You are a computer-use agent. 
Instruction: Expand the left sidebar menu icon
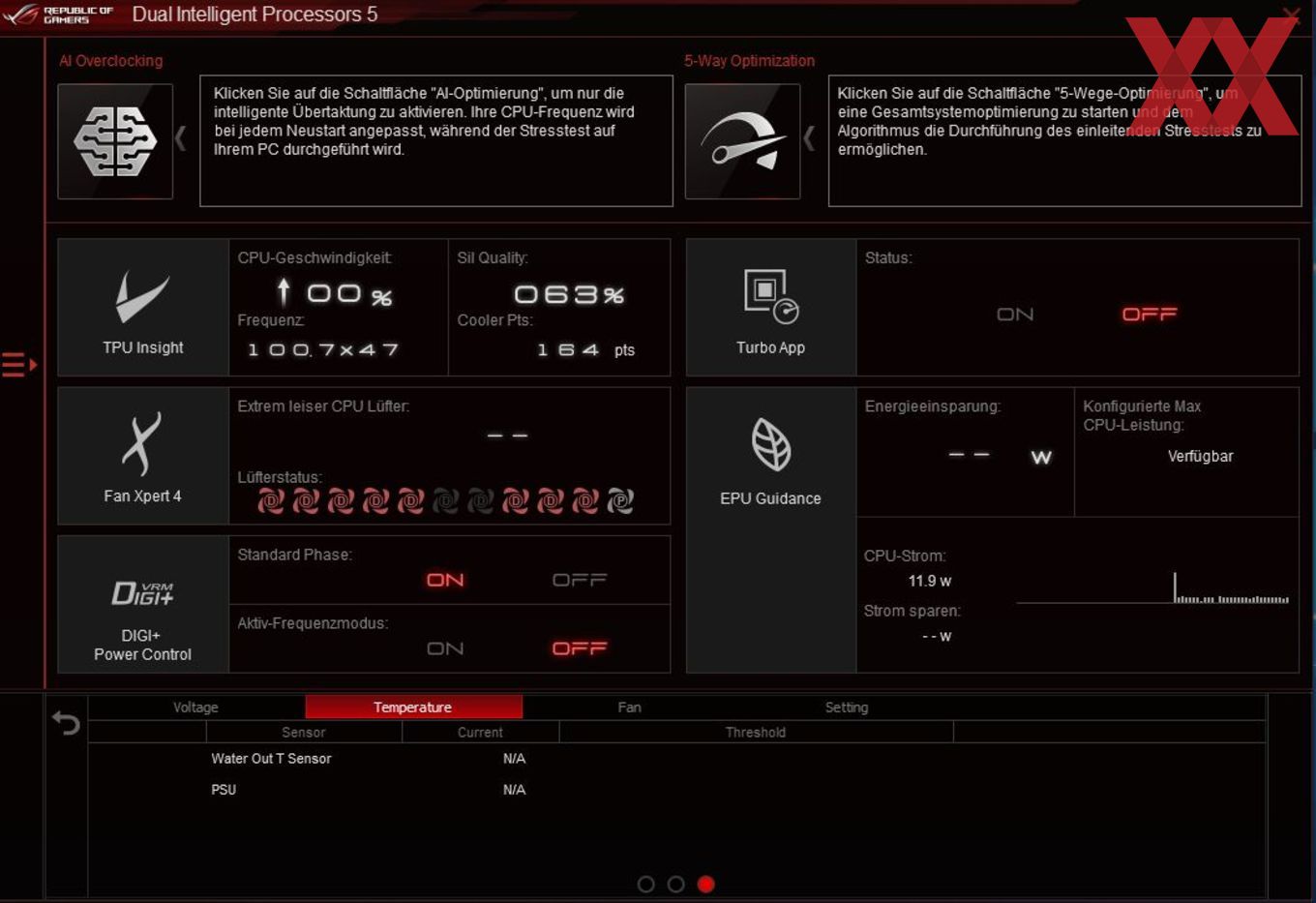click(x=18, y=365)
